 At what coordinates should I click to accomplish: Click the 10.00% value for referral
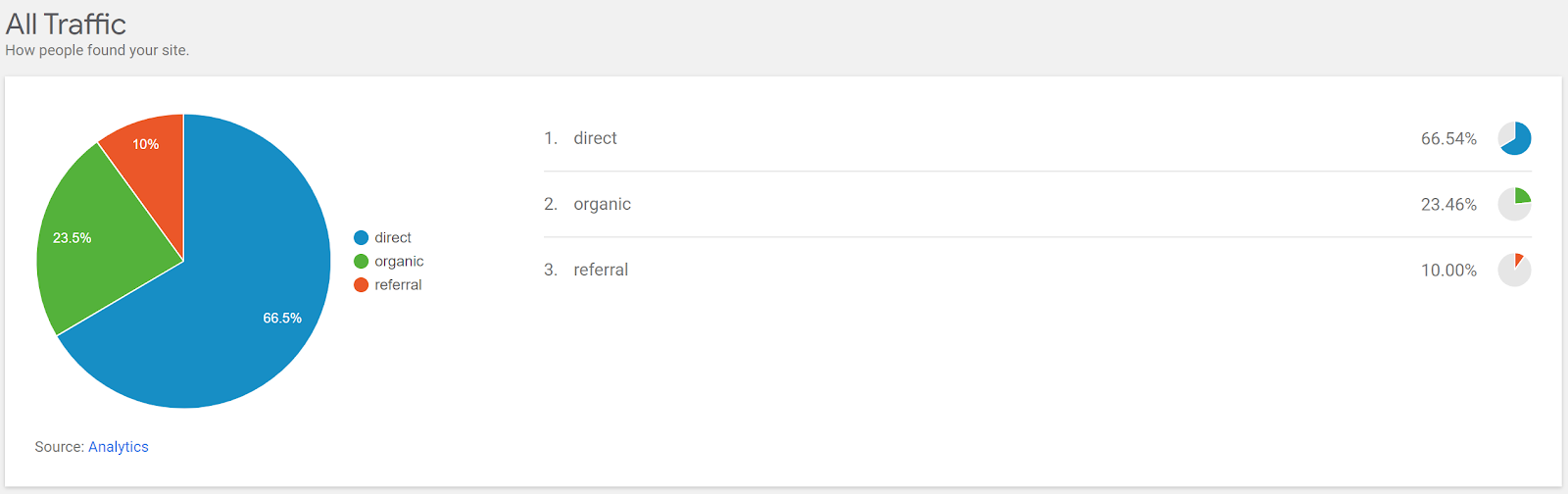pyautogui.click(x=1448, y=271)
